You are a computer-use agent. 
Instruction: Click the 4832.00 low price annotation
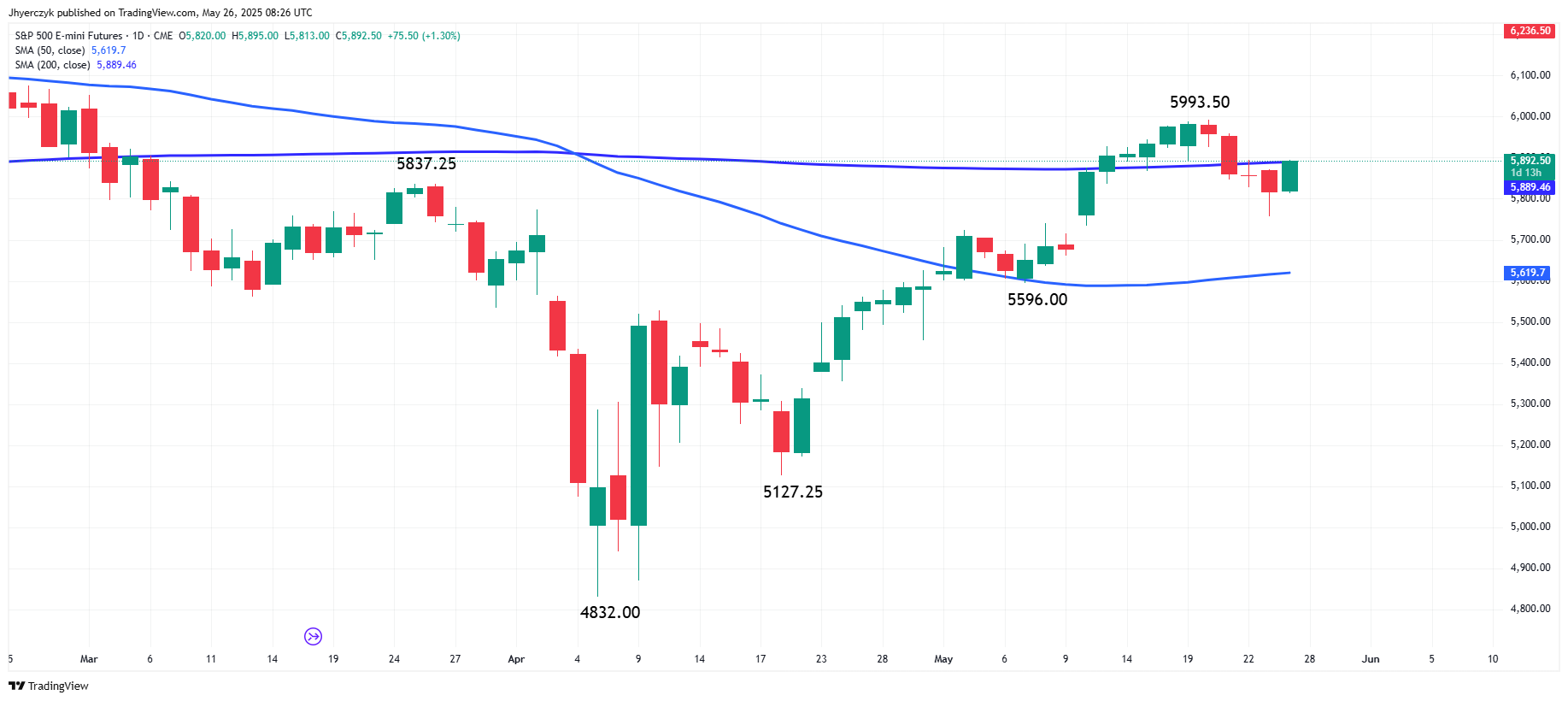(610, 612)
